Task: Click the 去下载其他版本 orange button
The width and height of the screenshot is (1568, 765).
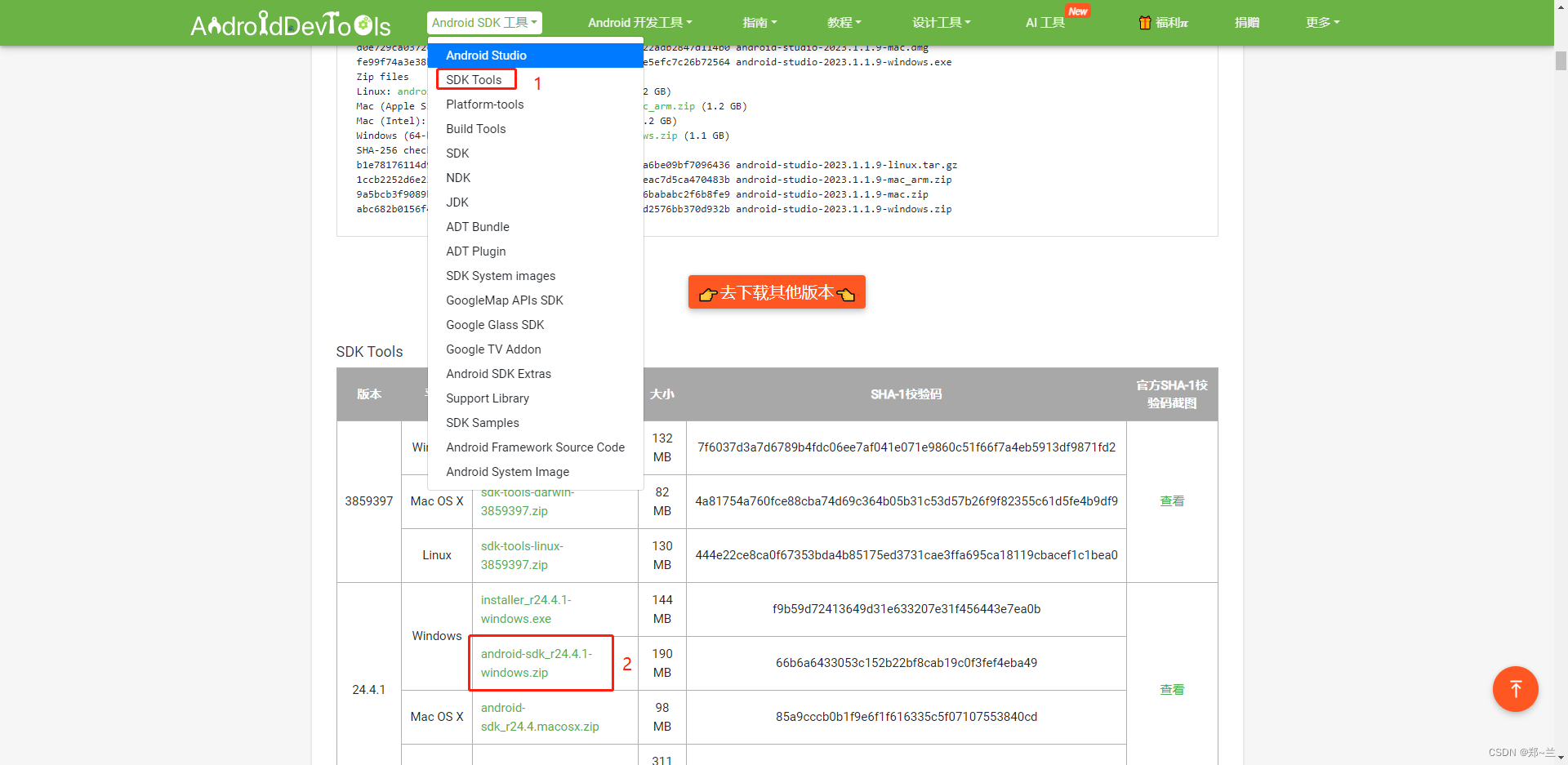Action: [777, 292]
